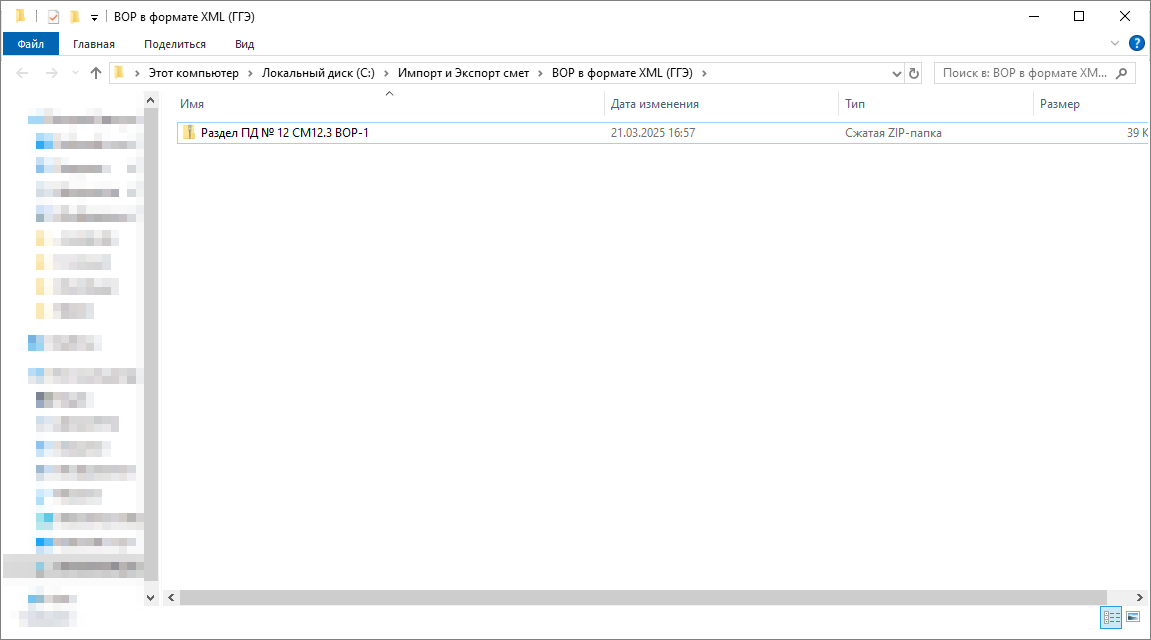Click the Help question mark icon
The height and width of the screenshot is (640, 1151).
pos(1136,43)
